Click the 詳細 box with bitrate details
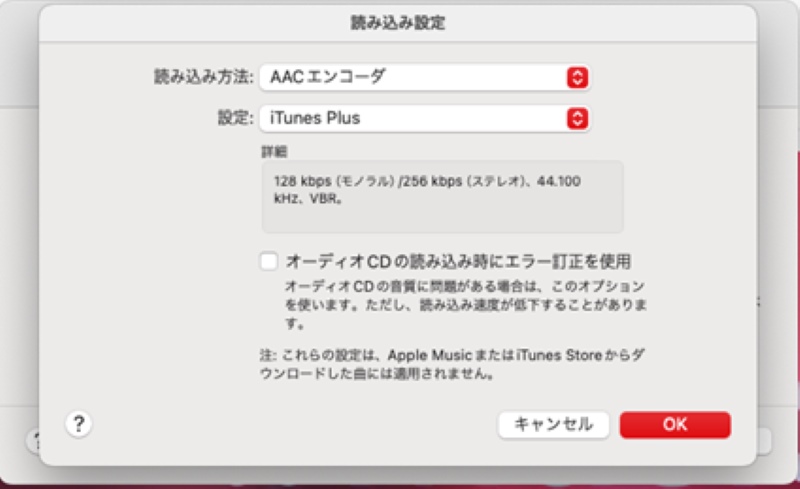 442,197
